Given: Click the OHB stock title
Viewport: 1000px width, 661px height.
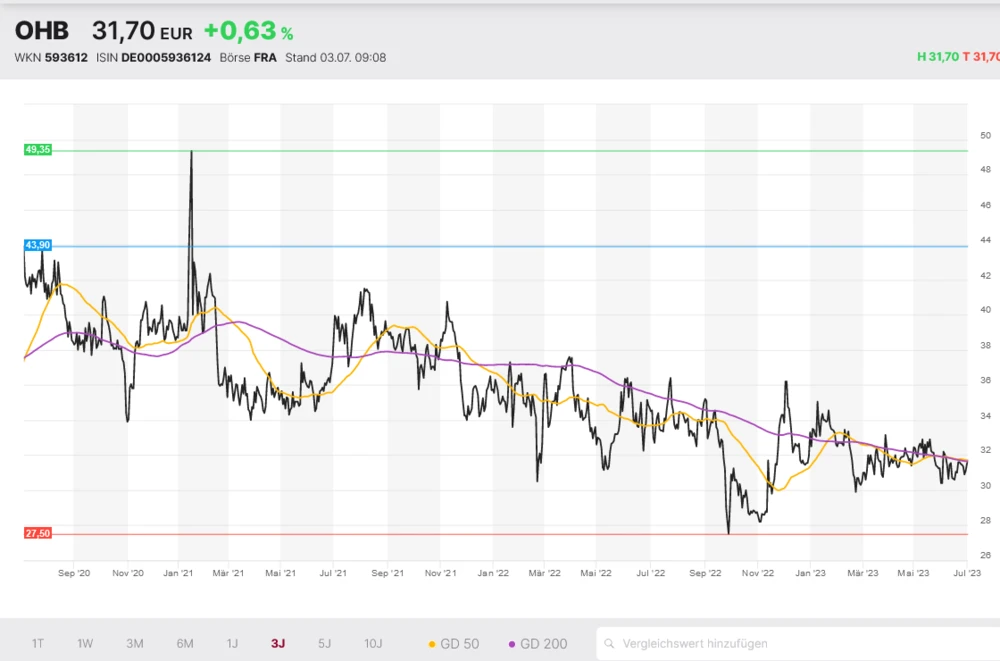Looking at the screenshot, I should [42, 31].
